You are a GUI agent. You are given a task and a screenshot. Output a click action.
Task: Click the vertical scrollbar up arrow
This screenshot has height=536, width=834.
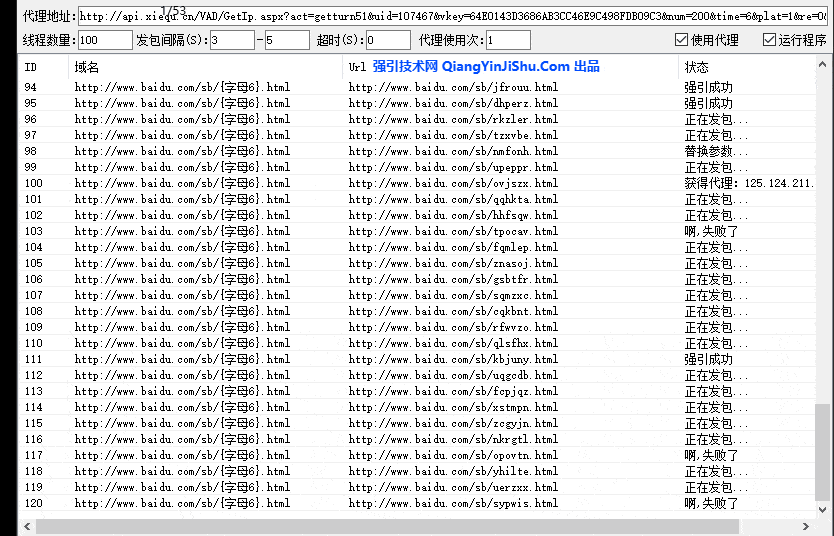[822, 64]
